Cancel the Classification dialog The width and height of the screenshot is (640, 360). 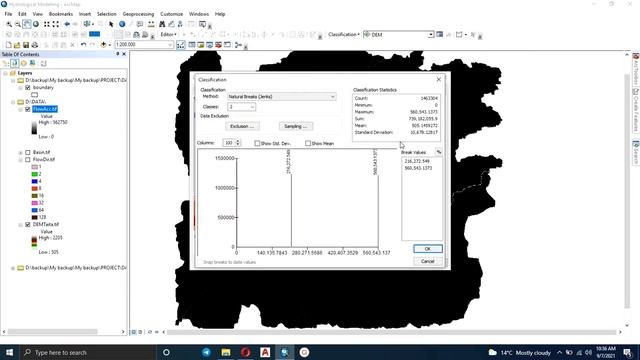[x=427, y=261]
